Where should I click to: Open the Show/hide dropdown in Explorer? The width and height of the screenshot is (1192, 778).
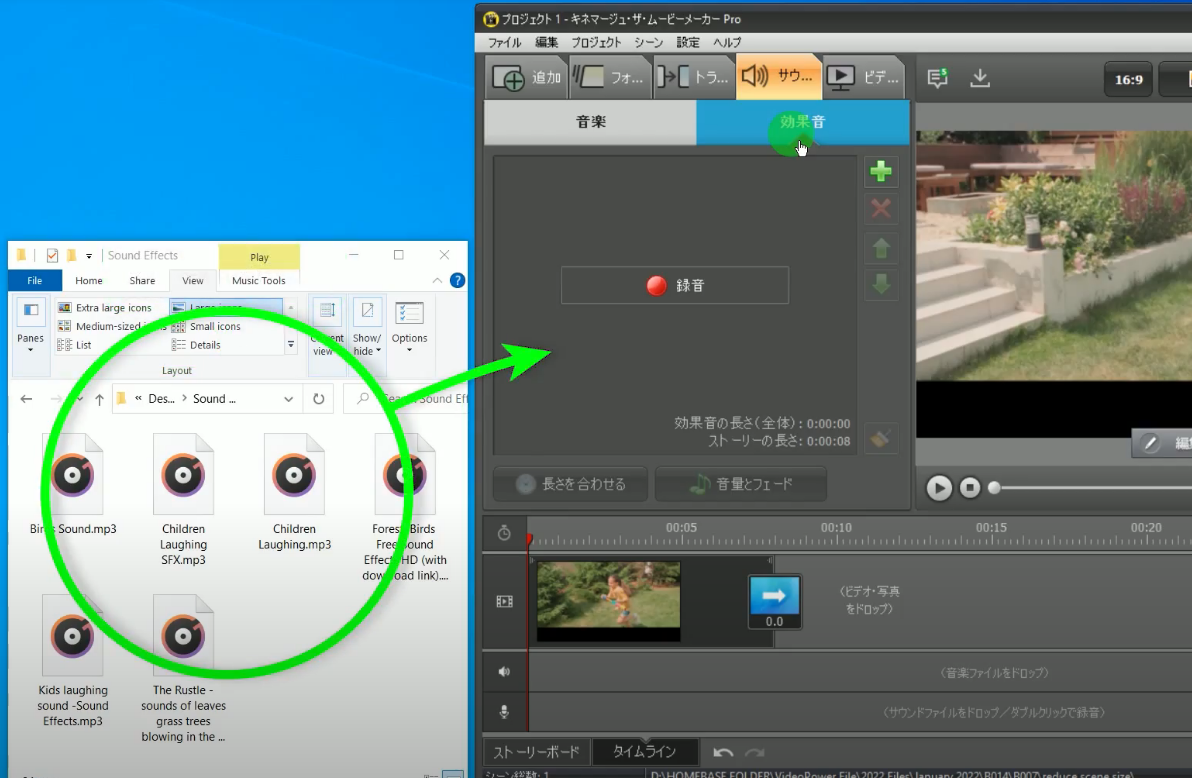367,326
